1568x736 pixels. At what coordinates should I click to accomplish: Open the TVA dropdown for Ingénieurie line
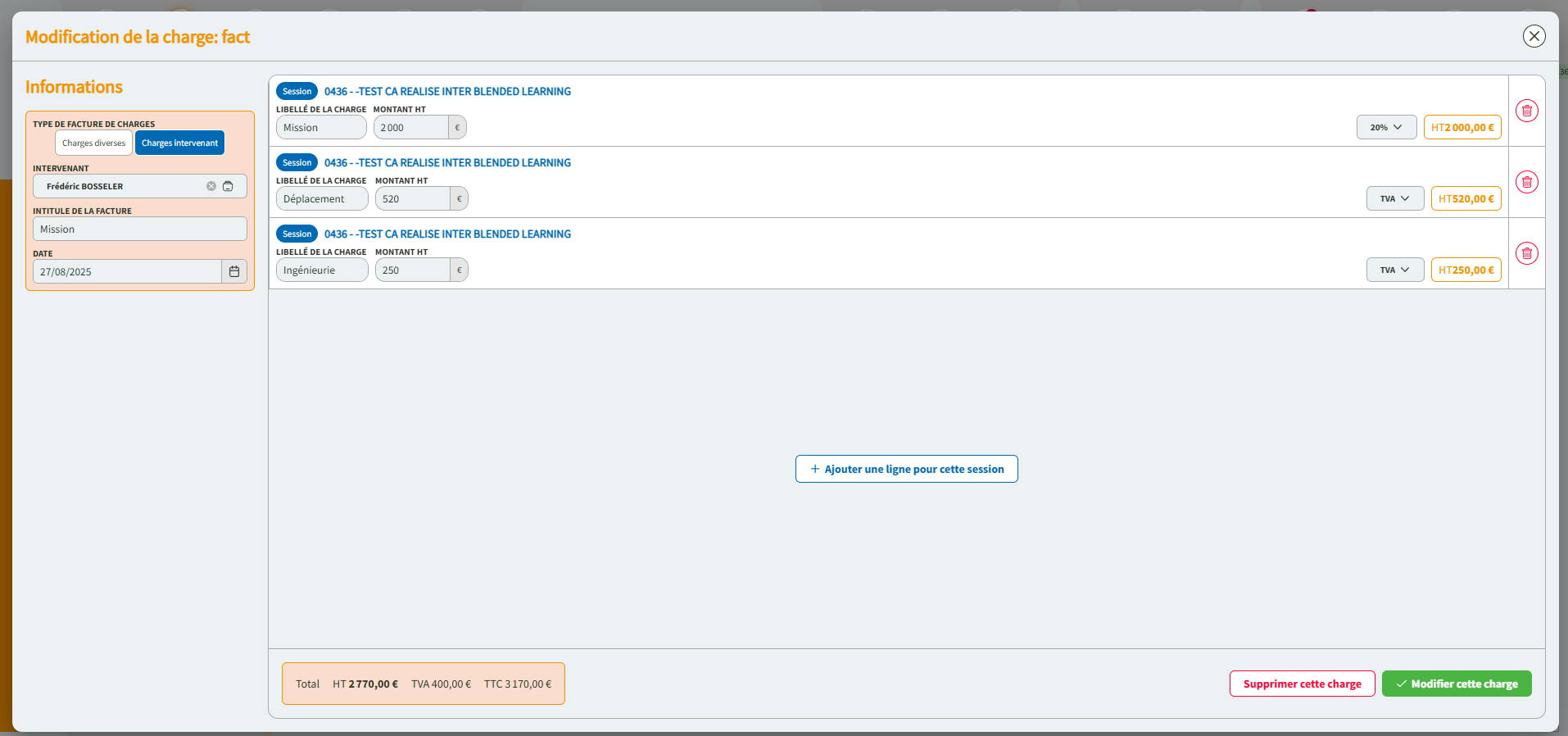pos(1394,270)
